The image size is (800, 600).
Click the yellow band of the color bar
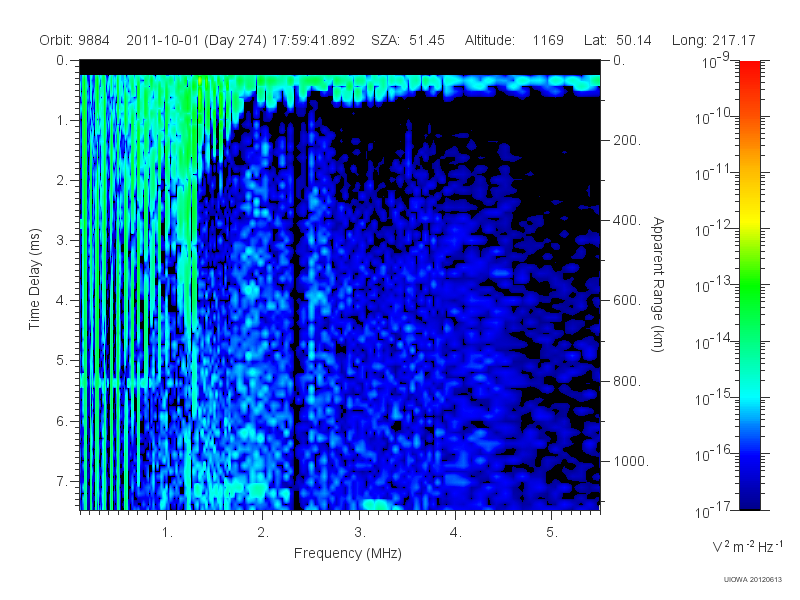749,220
